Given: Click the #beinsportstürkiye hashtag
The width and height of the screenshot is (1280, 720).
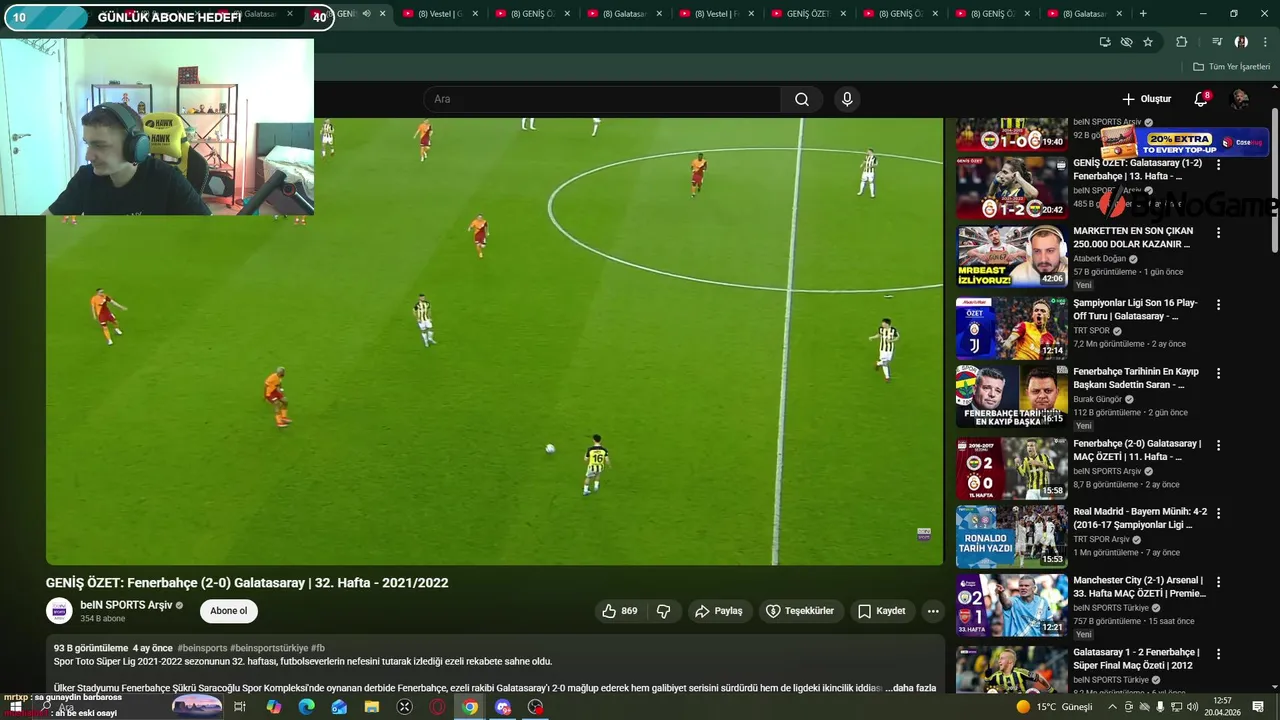Looking at the screenshot, I should pyautogui.click(x=269, y=648).
